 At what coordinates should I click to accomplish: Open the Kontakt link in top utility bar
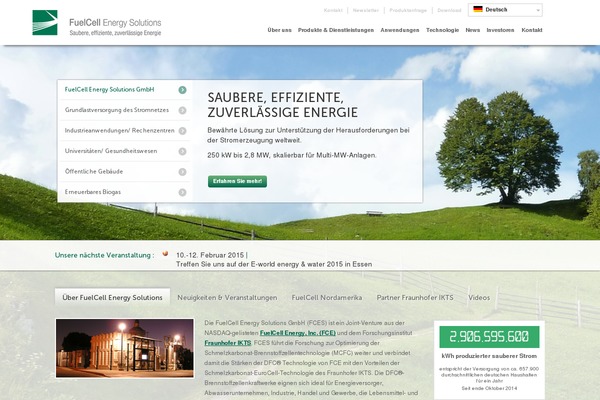(x=333, y=10)
